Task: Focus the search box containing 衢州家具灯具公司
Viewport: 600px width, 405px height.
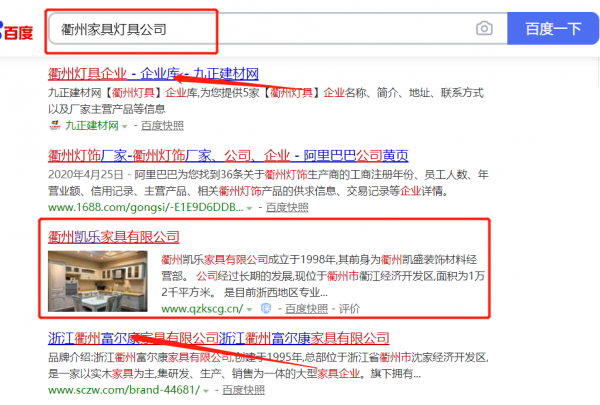Action: click(260, 29)
